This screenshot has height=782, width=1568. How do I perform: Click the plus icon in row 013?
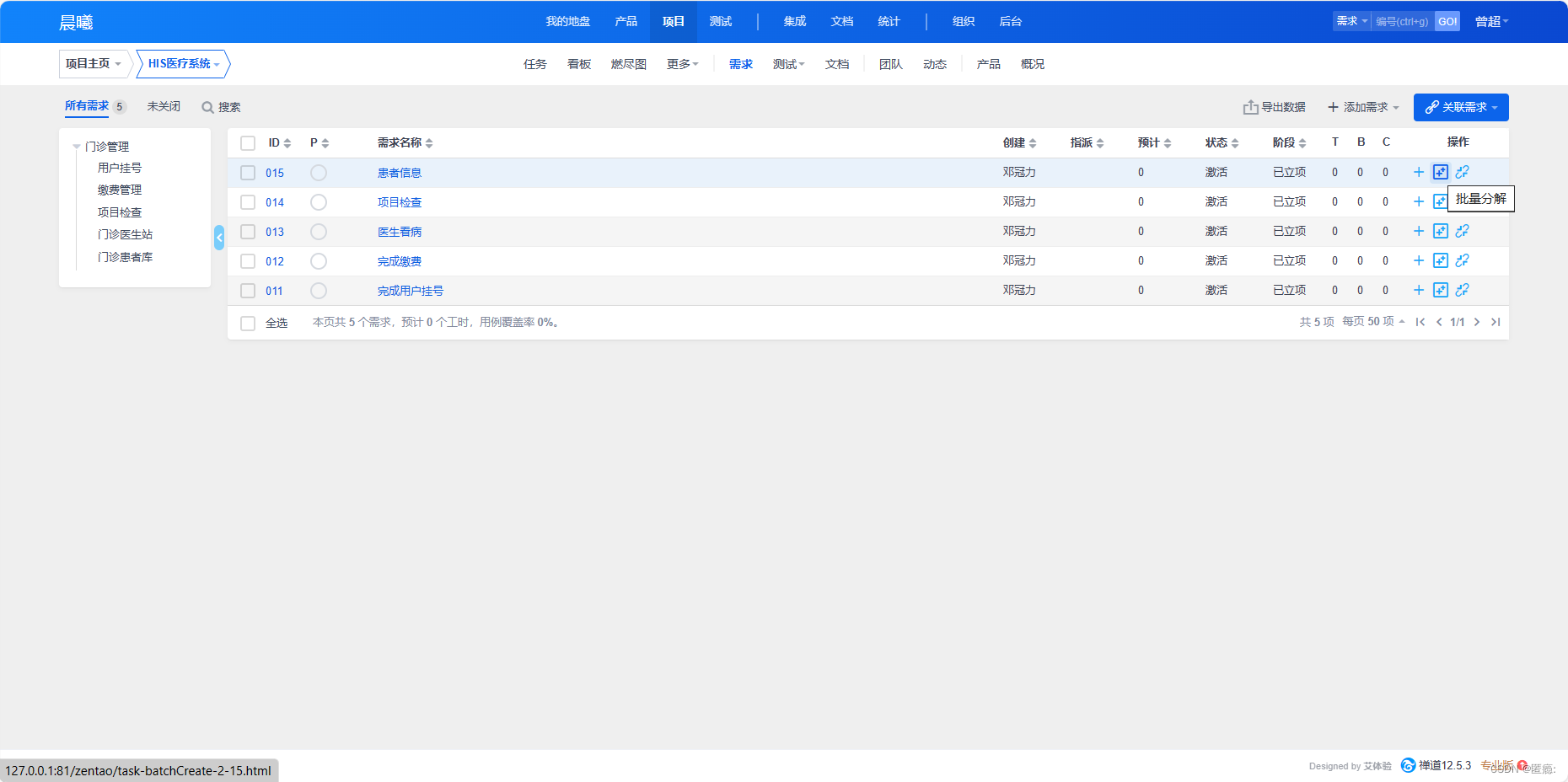pos(1419,231)
